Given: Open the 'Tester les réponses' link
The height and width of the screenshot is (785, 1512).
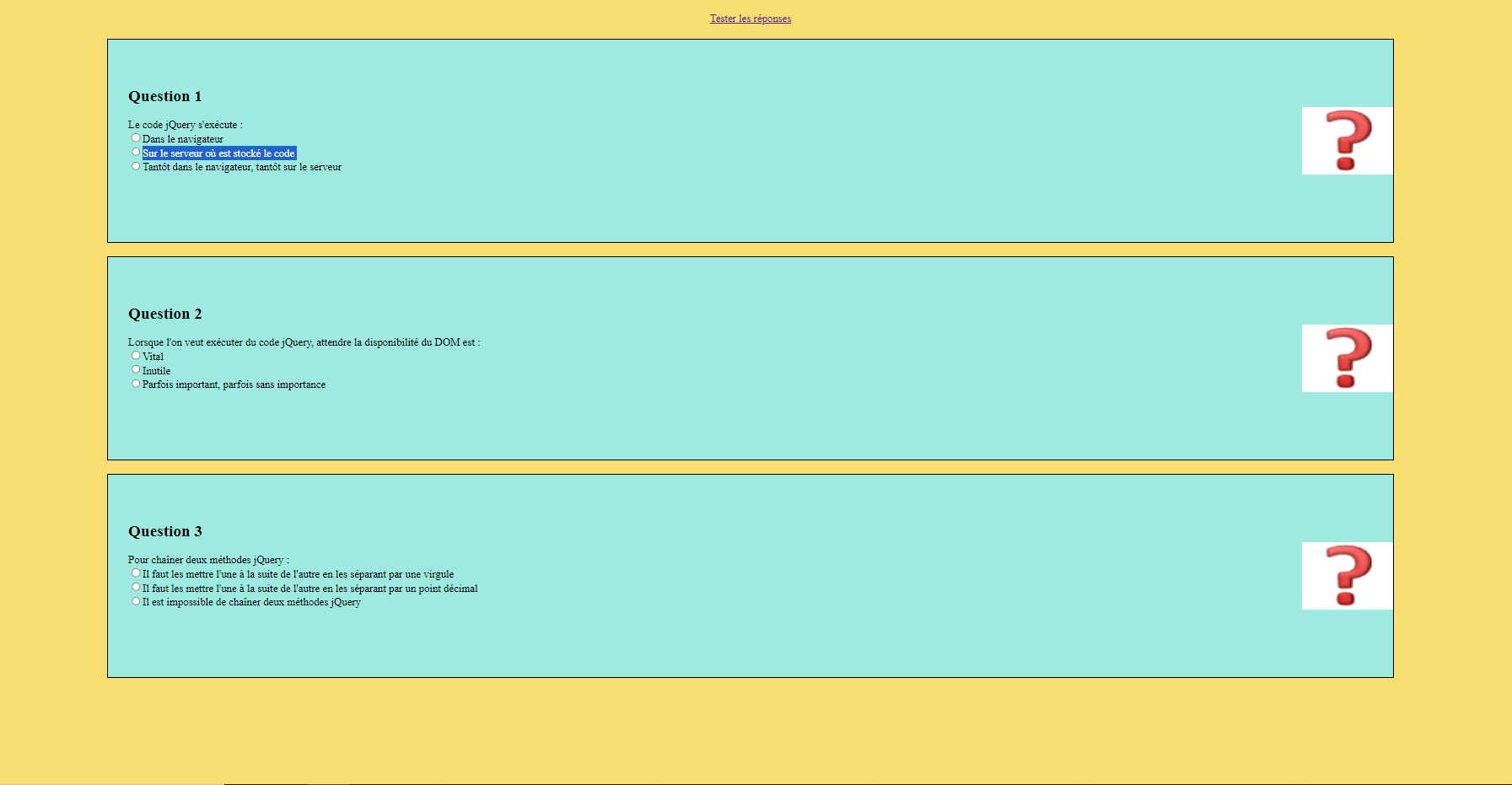Looking at the screenshot, I should point(750,19).
